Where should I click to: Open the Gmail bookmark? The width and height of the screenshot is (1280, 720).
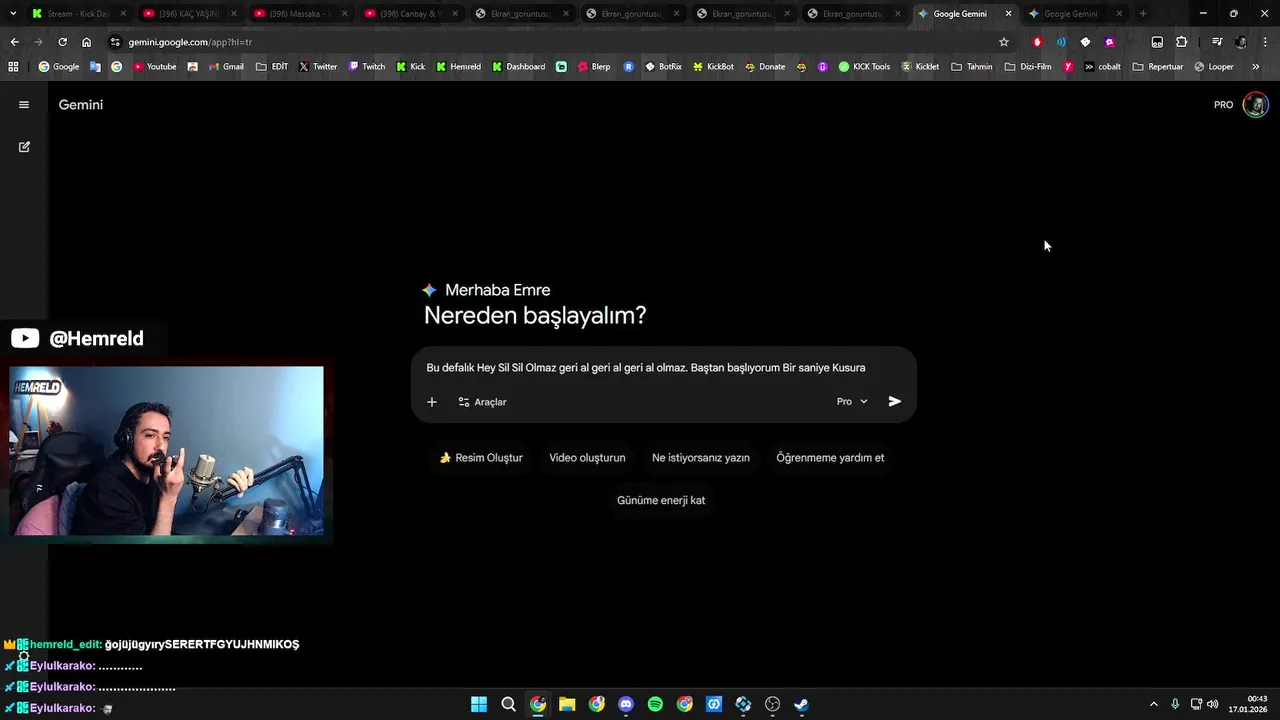226,67
